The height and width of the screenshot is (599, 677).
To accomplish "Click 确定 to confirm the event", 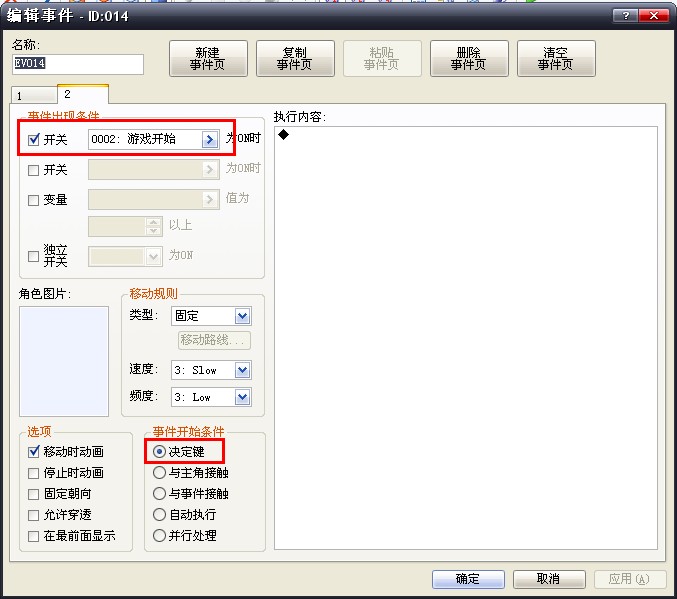I will [x=468, y=579].
